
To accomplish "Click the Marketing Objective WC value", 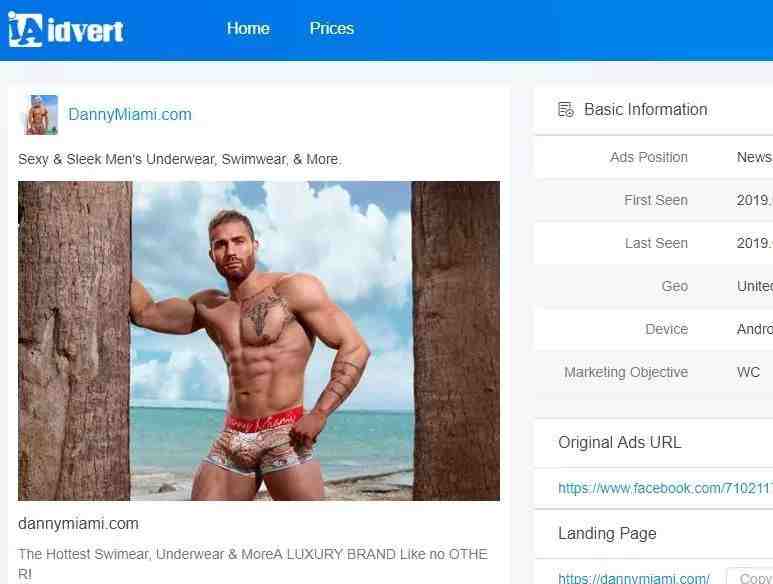I will point(748,372).
